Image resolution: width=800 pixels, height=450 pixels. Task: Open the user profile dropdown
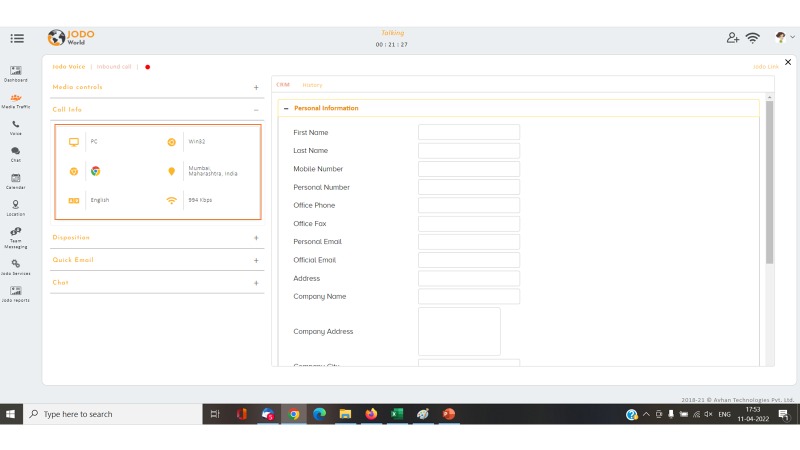[785, 38]
